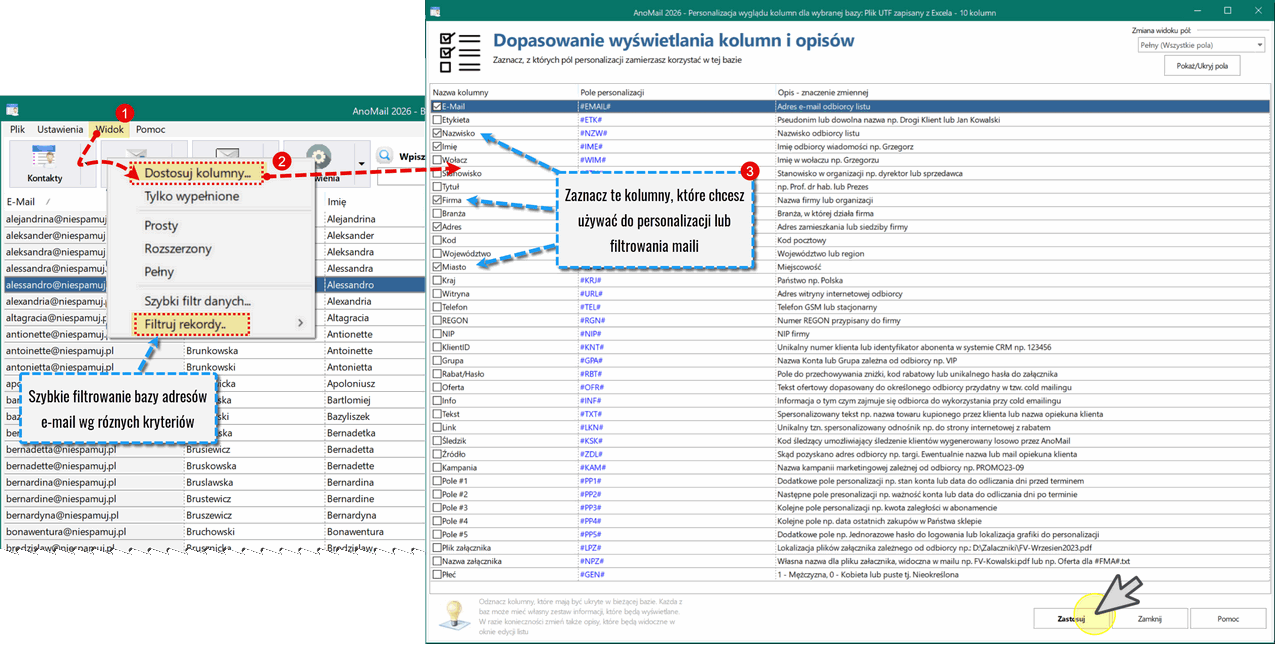Click the checklist icon beside dialog heading

click(459, 50)
